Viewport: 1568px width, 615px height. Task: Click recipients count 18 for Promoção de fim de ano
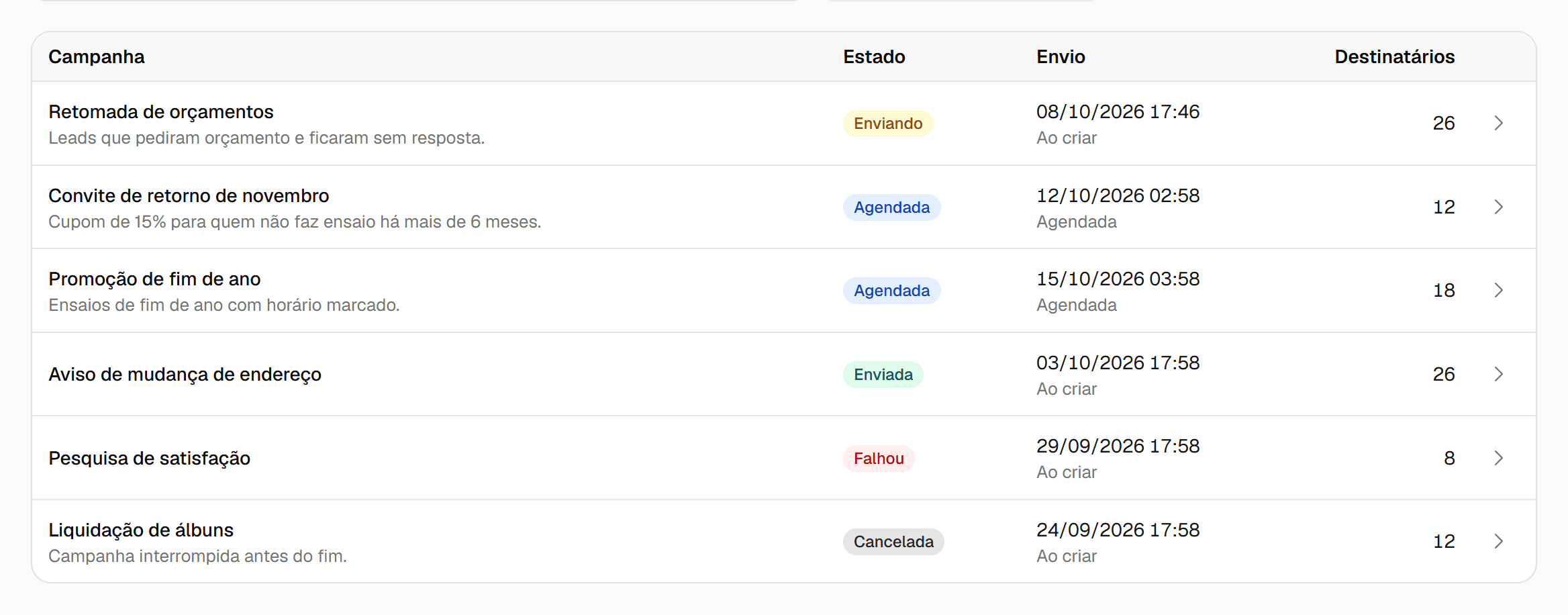(1444, 290)
